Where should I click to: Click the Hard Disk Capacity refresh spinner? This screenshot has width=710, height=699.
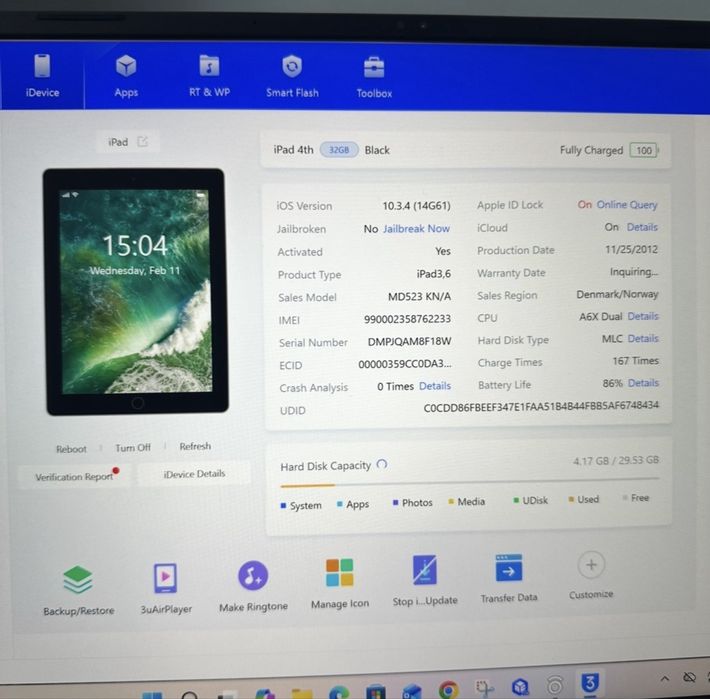click(382, 464)
